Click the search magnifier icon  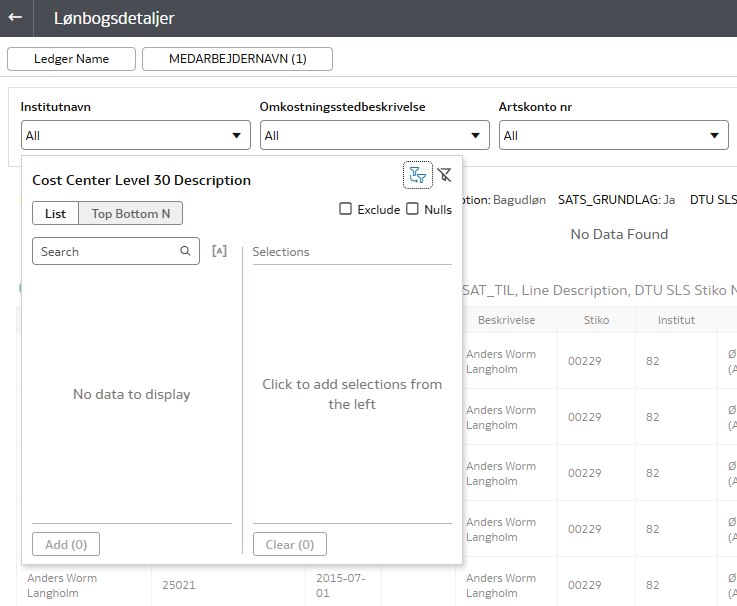(185, 251)
